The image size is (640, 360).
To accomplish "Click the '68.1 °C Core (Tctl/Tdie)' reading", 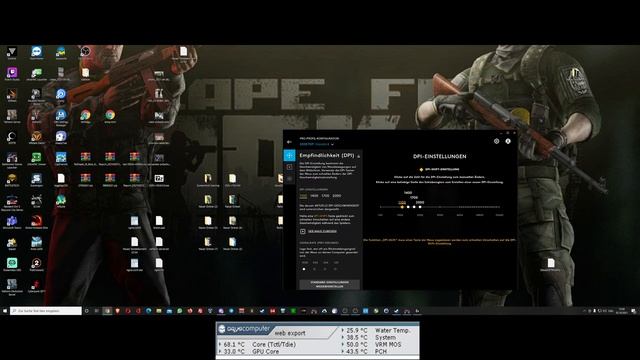I will click(x=258, y=344).
